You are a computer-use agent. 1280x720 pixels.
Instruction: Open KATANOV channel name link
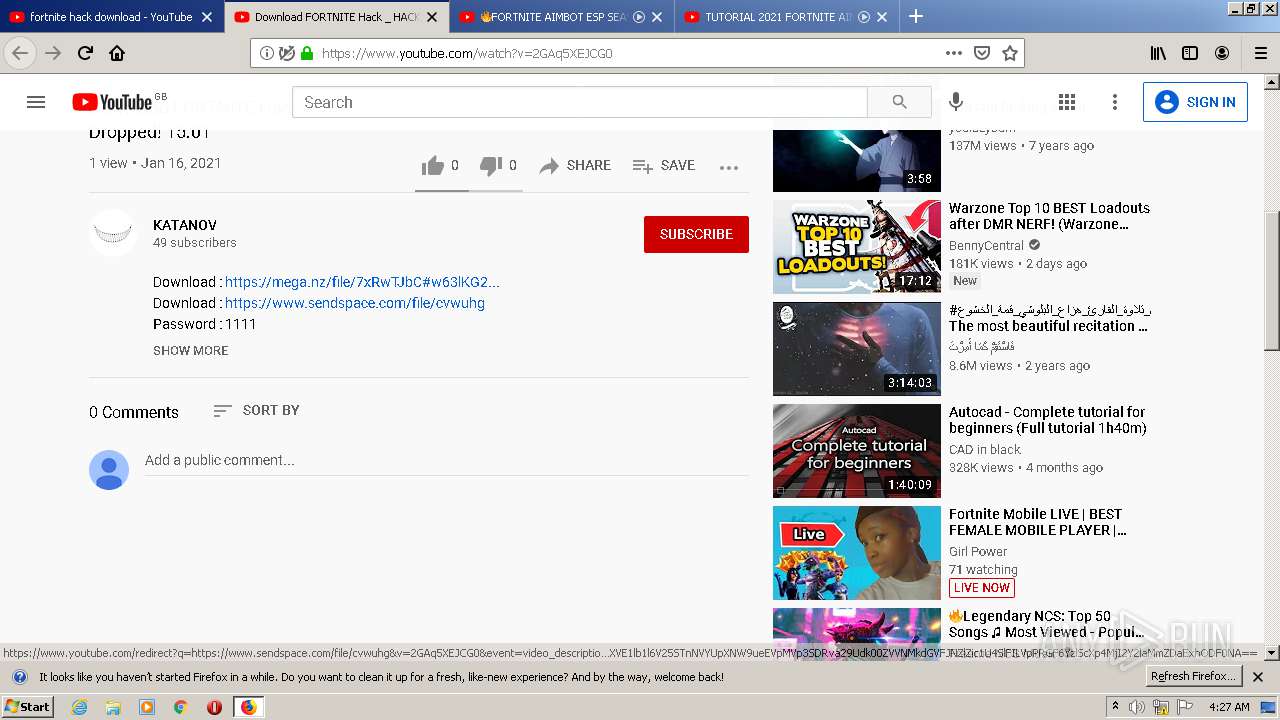pyautogui.click(x=185, y=225)
